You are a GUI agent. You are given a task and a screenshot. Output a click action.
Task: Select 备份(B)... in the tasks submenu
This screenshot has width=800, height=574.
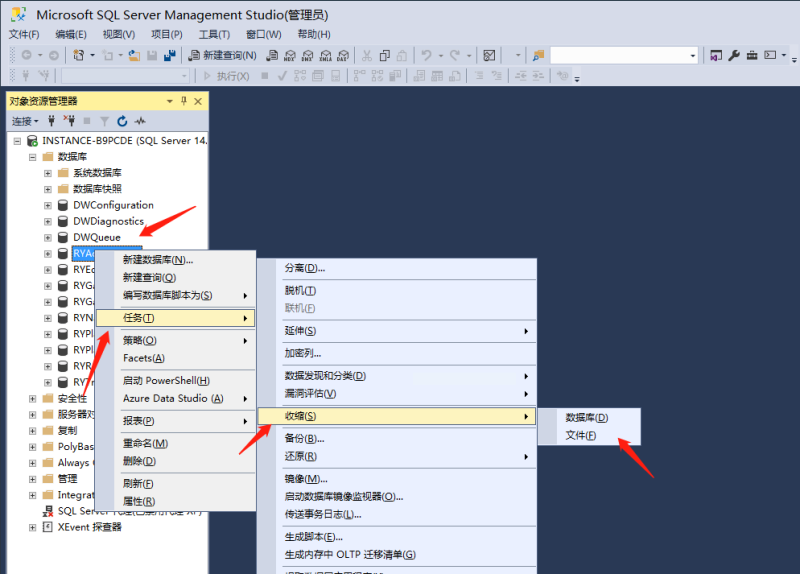click(397, 439)
